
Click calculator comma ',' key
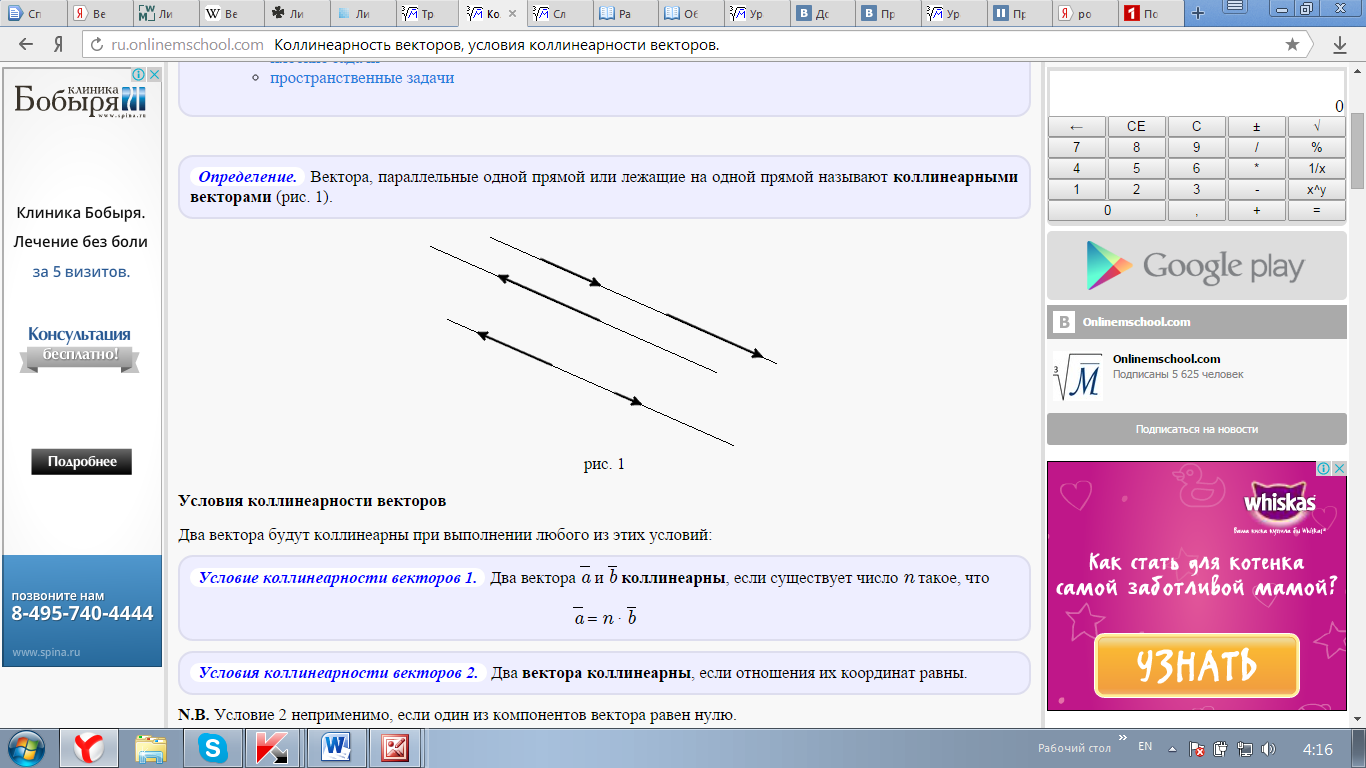[1196, 211]
